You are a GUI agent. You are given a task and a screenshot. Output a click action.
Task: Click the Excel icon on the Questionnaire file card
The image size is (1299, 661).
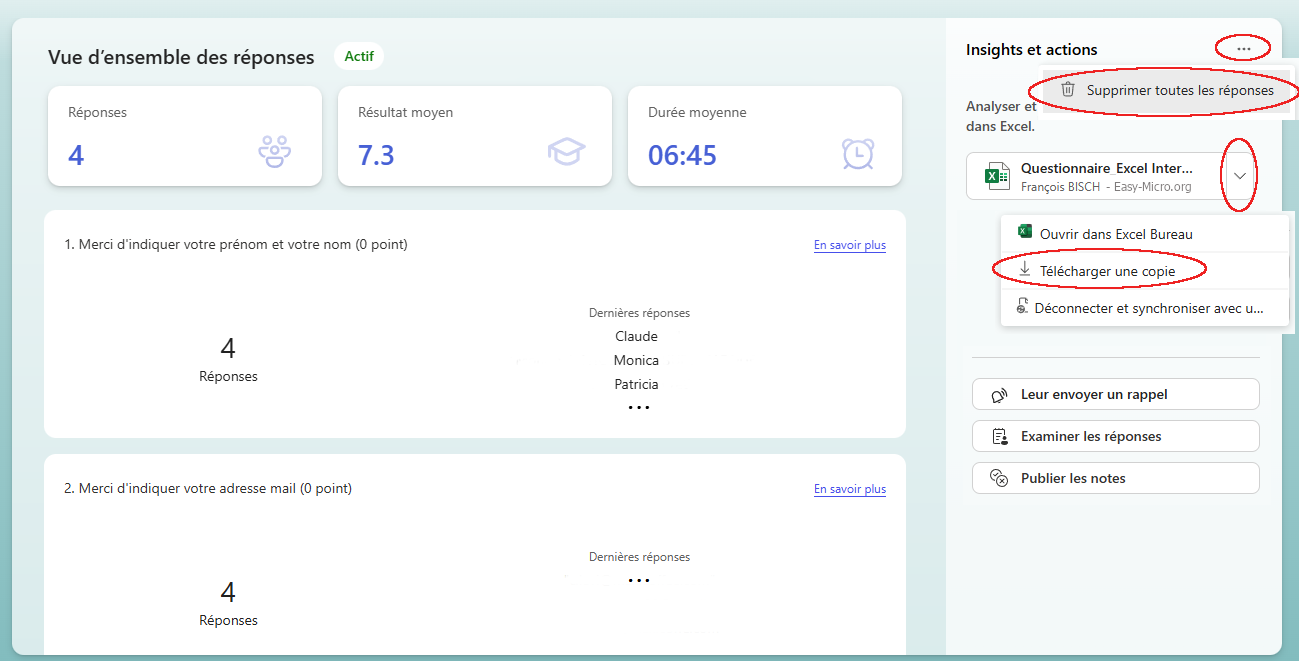point(996,176)
